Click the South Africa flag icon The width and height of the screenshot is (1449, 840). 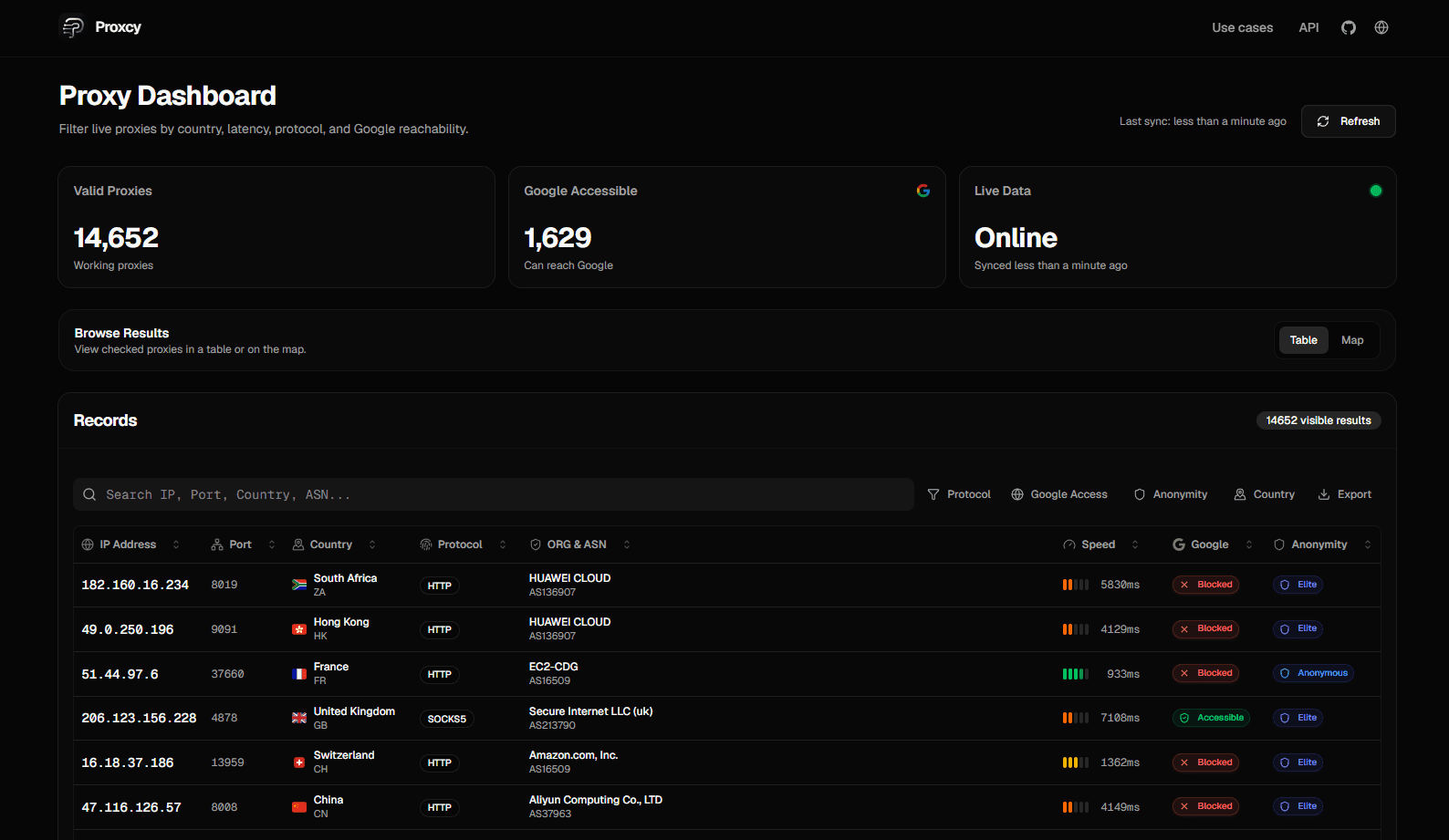point(299,585)
